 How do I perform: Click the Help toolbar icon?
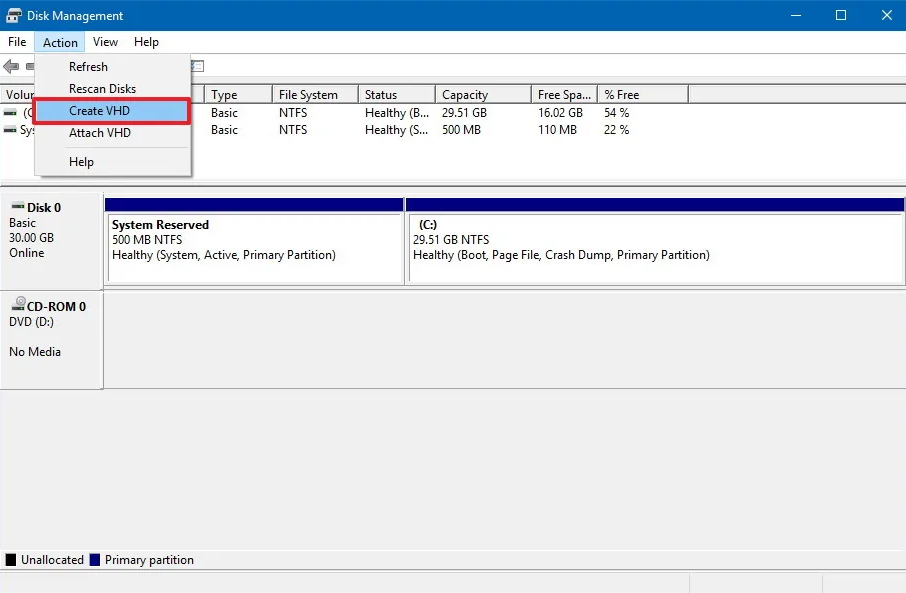196,66
